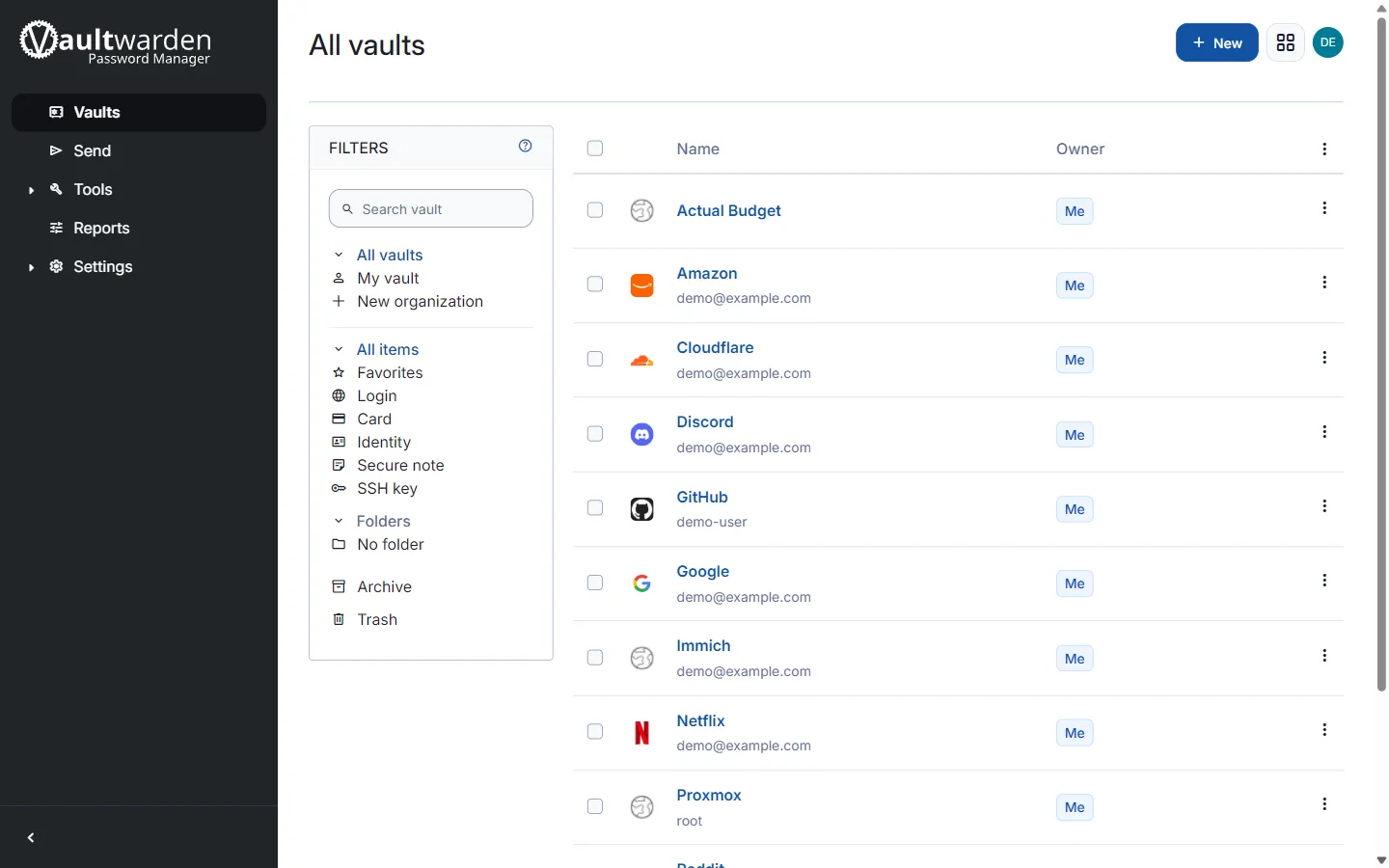Select Vaults in the sidebar
The image size is (1389, 868).
(x=139, y=113)
